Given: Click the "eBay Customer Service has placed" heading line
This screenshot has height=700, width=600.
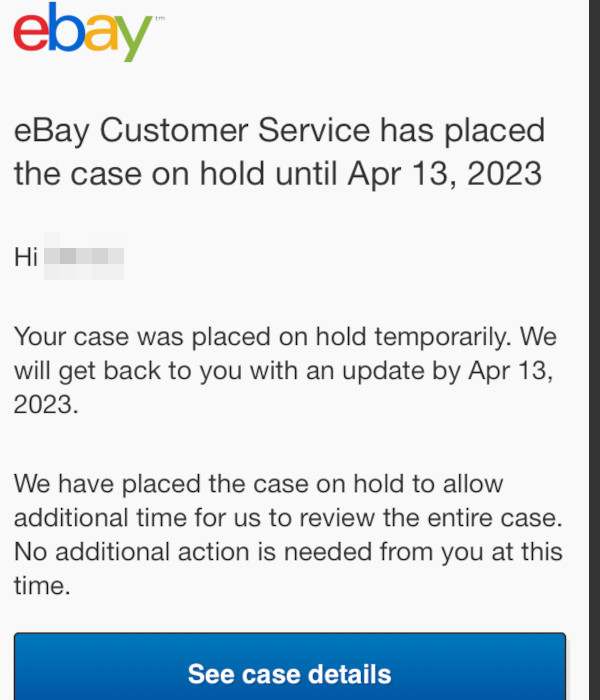Looking at the screenshot, I should pos(279,131).
